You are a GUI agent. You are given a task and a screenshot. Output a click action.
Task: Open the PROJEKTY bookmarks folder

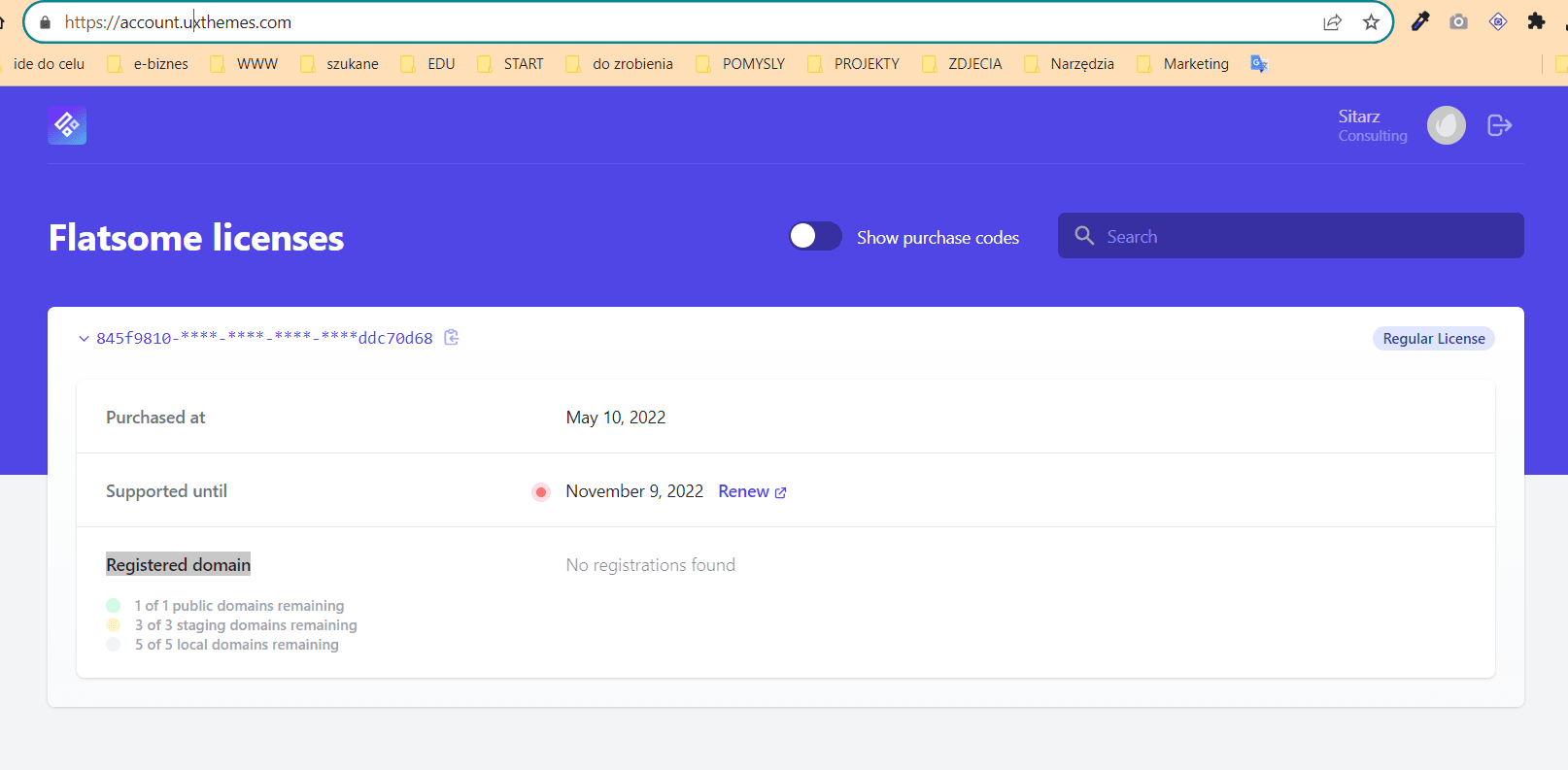tap(854, 64)
